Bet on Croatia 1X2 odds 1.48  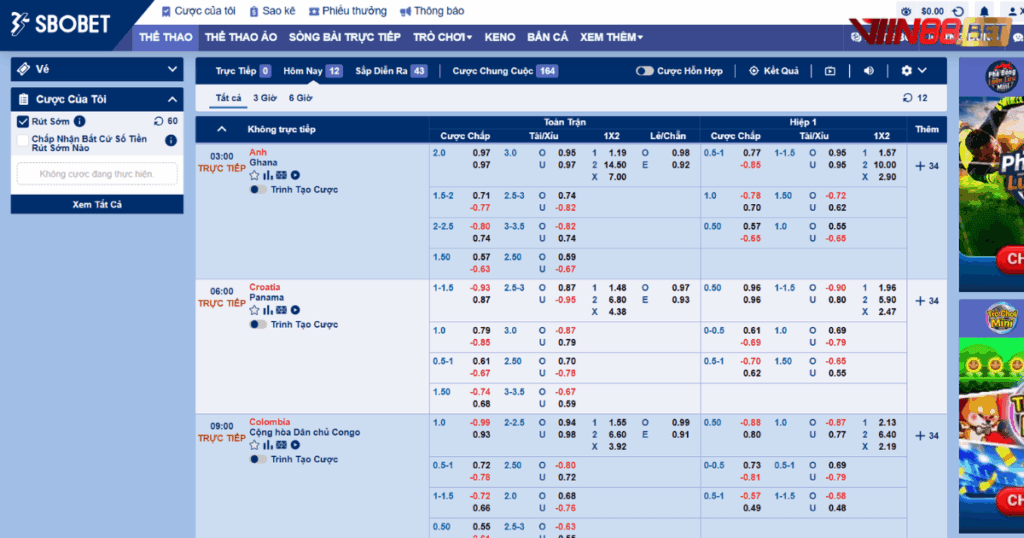coord(617,288)
